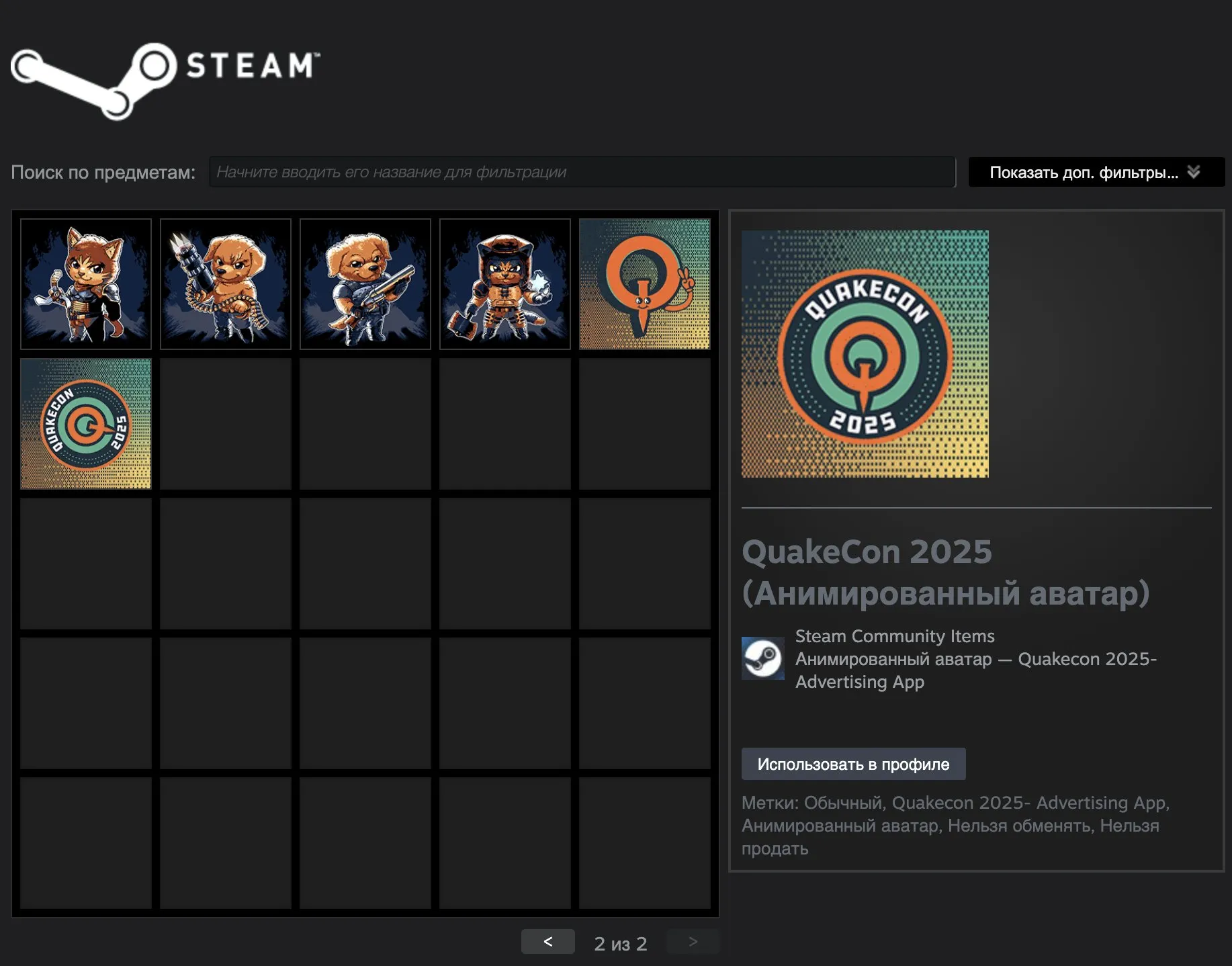Click the 'QuakeCon 2025 (Анимированный аватар)' title
The image size is (1232, 966).
pos(946,572)
